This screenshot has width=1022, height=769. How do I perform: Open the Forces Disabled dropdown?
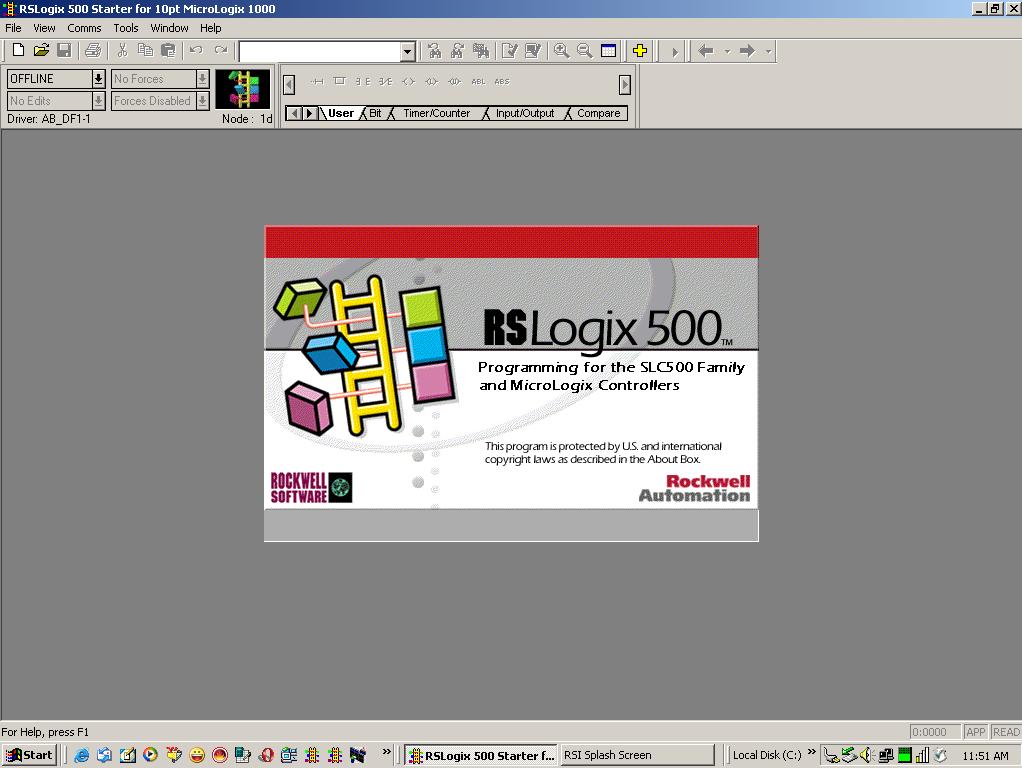coord(203,101)
